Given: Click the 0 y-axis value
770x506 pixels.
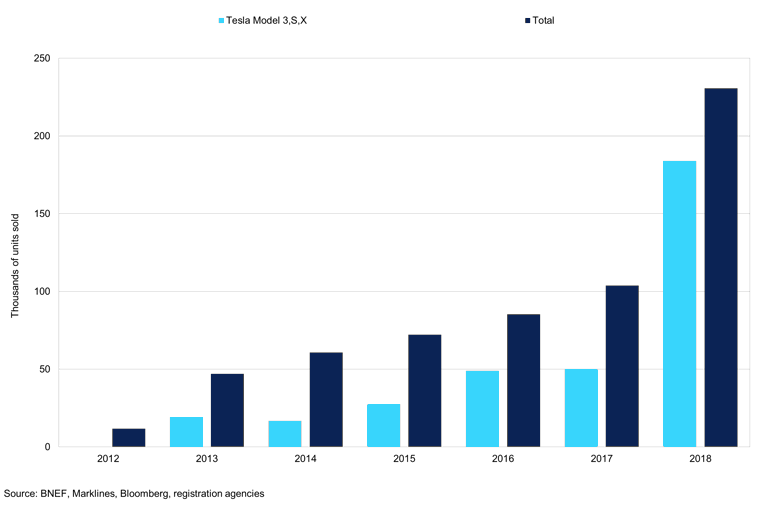Looking at the screenshot, I should click(x=48, y=447).
